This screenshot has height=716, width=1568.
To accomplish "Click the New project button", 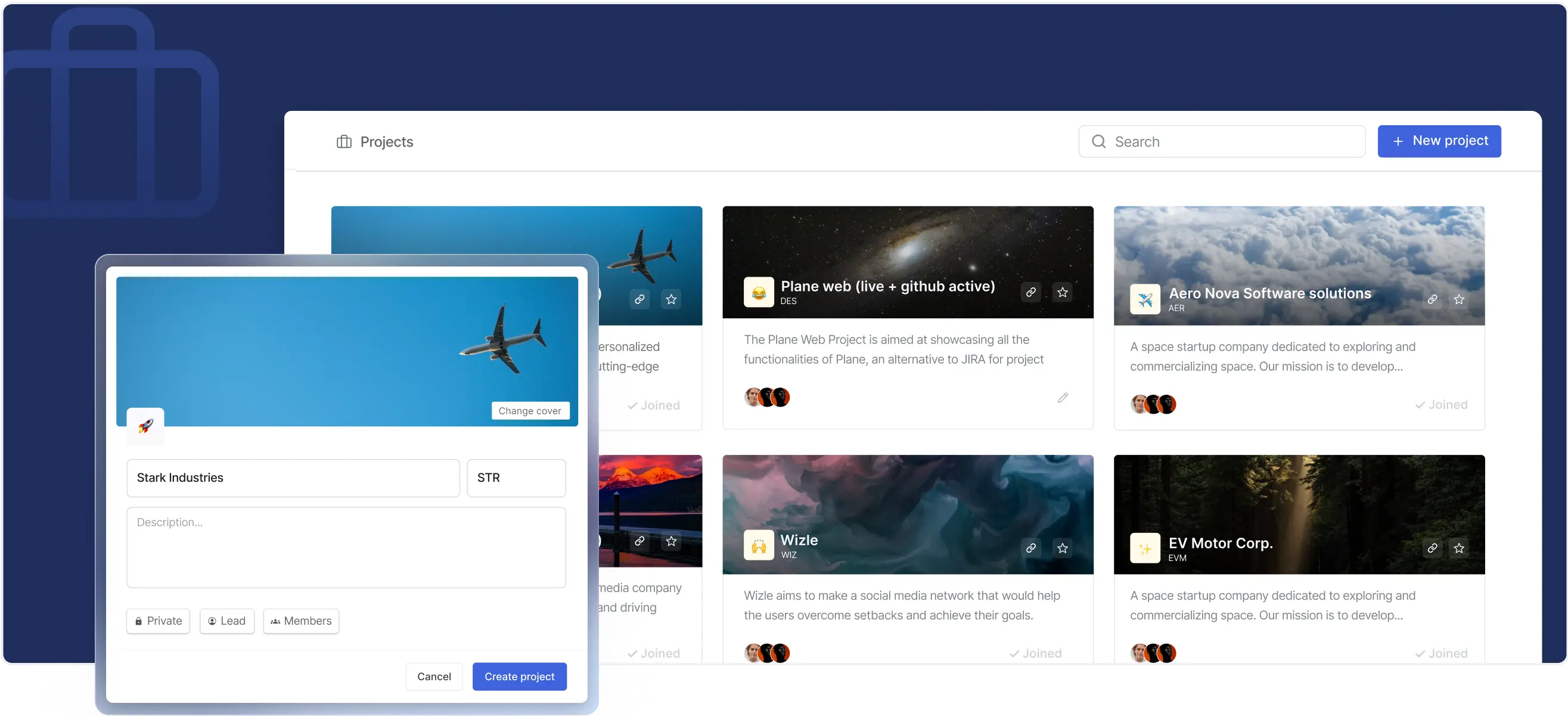I will point(1439,141).
